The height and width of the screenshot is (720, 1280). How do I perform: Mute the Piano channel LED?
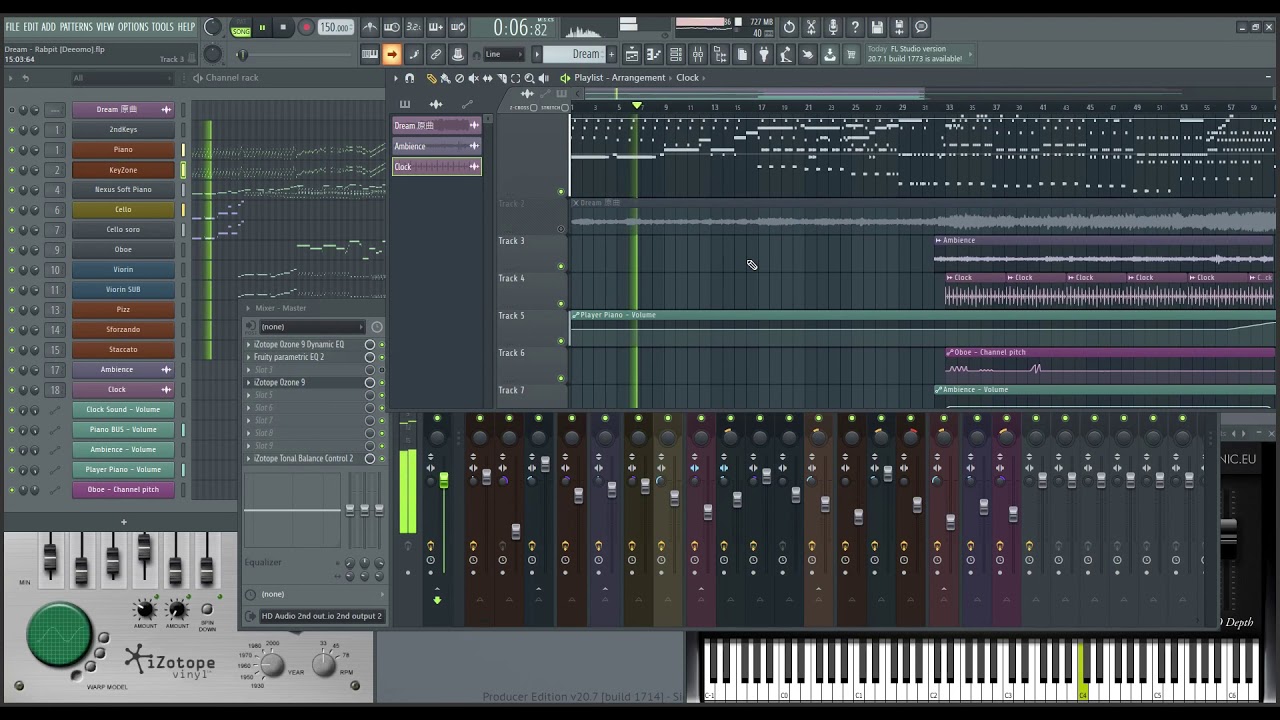tap(11, 149)
